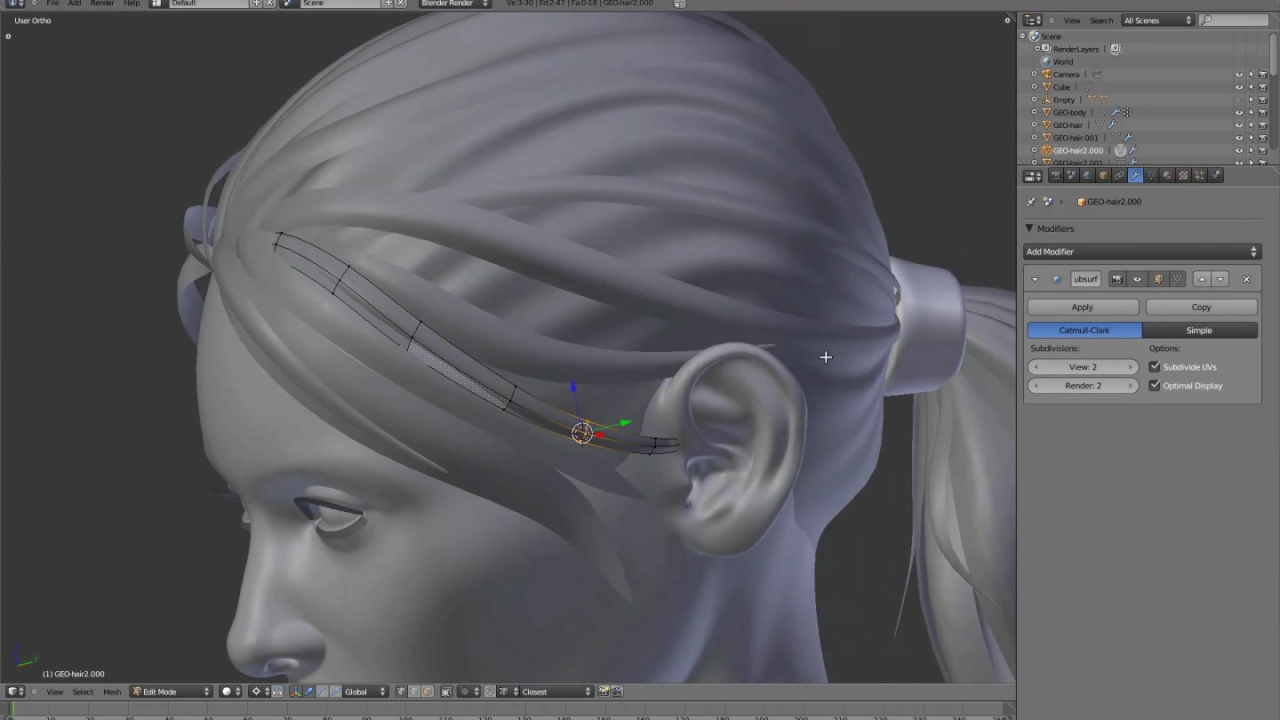Click the View subdivisions value field
The image size is (1280, 720).
(1084, 367)
